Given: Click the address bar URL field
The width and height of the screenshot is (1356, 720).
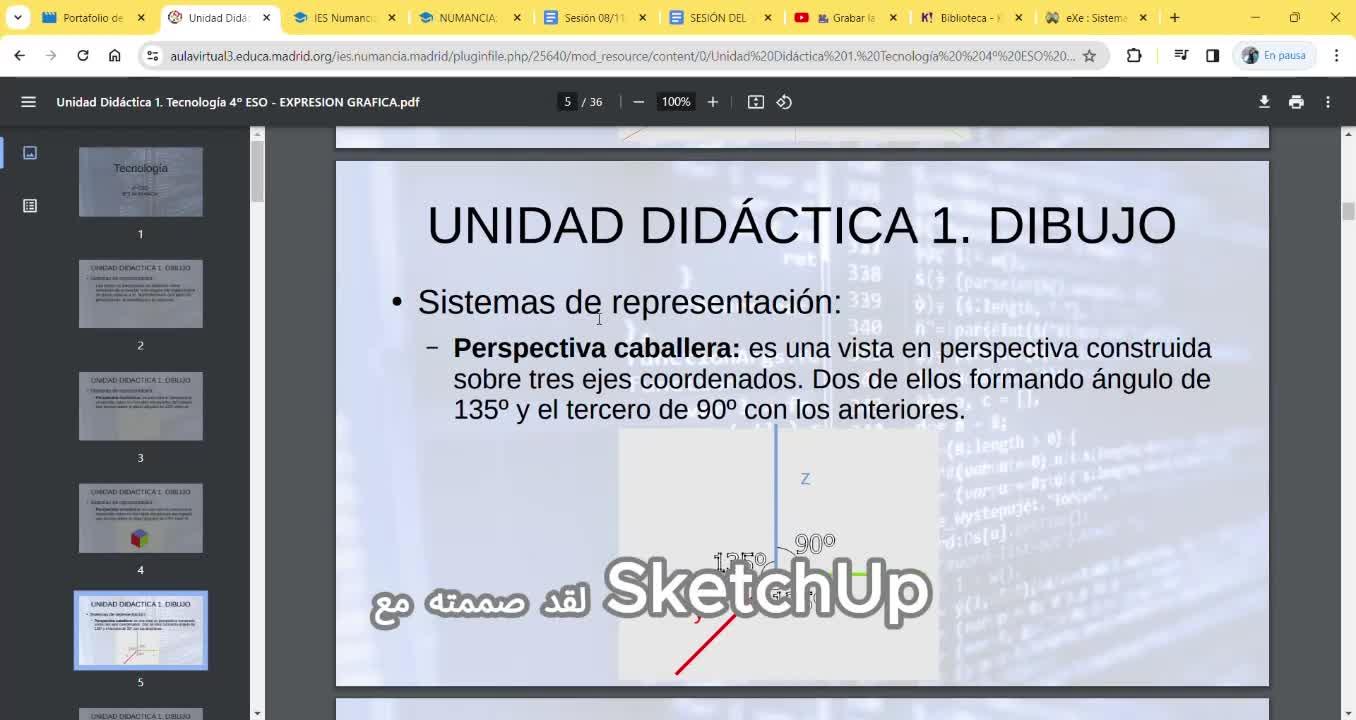Looking at the screenshot, I should pos(622,56).
